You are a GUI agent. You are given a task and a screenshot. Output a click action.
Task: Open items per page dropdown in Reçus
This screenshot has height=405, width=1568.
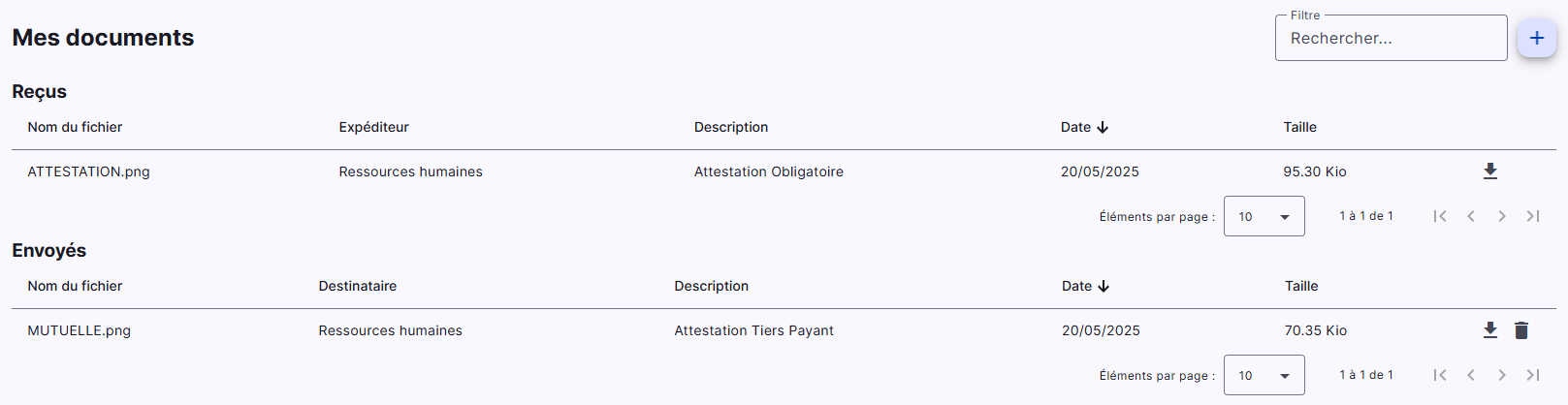tap(1264, 216)
